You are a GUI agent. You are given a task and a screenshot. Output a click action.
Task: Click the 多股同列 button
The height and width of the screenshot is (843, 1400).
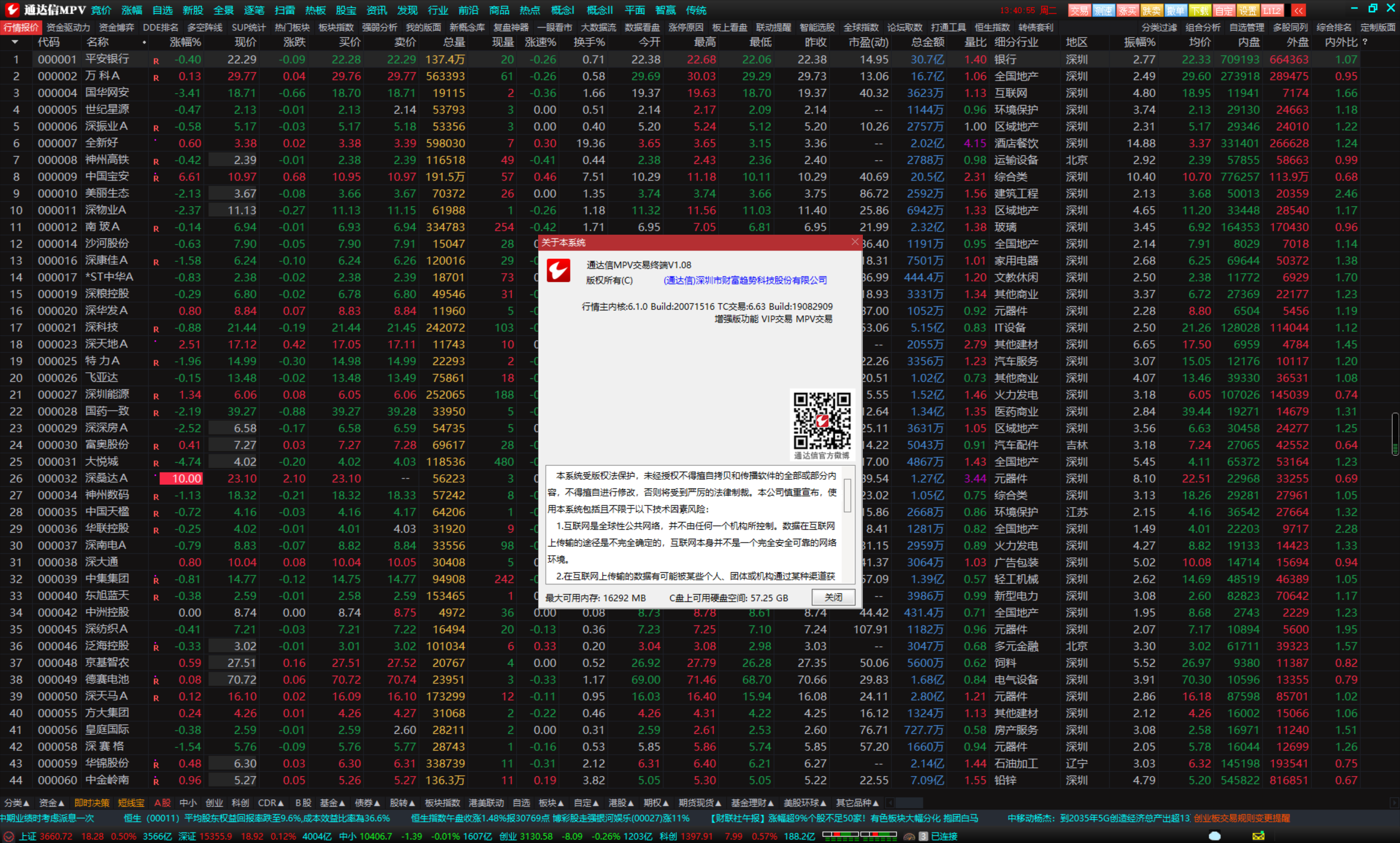pyautogui.click(x=1290, y=27)
